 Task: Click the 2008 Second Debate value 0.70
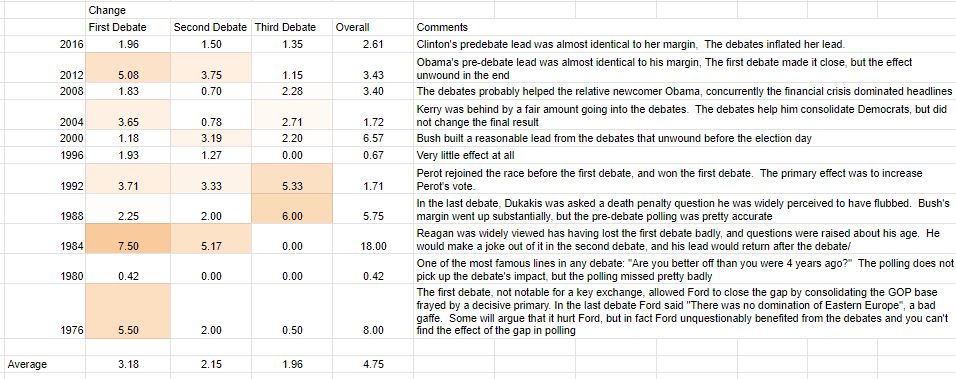(210, 91)
